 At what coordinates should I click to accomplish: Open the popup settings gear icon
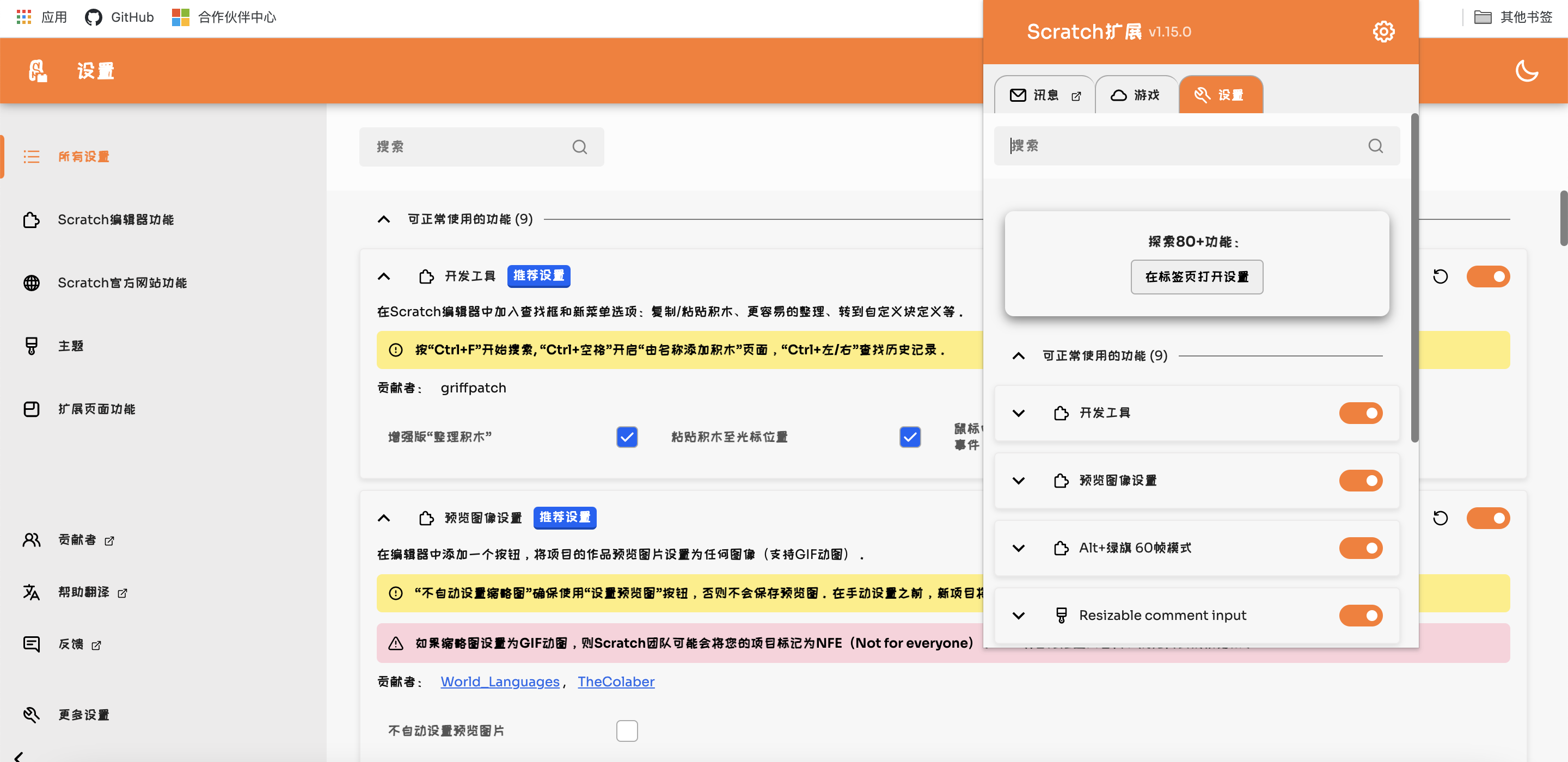click(x=1383, y=32)
